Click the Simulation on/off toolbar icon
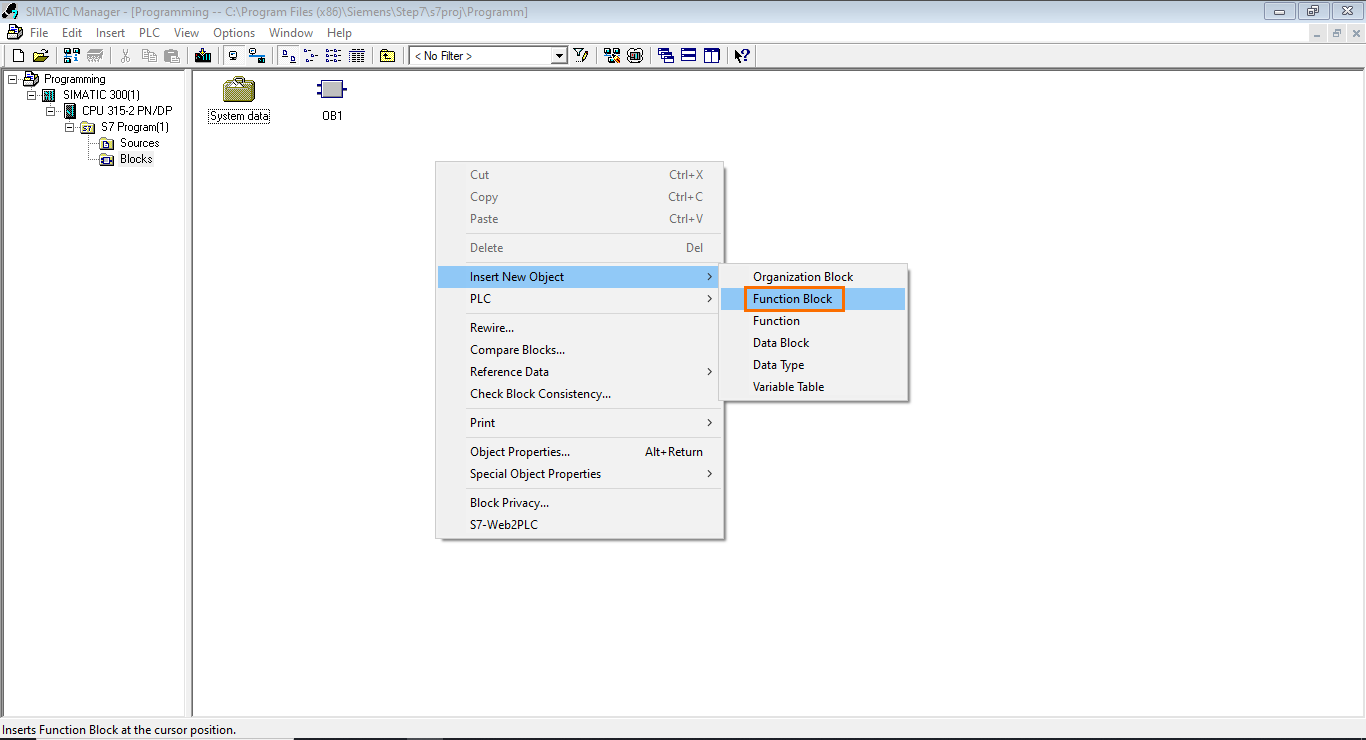The width and height of the screenshot is (1366, 740). point(635,56)
